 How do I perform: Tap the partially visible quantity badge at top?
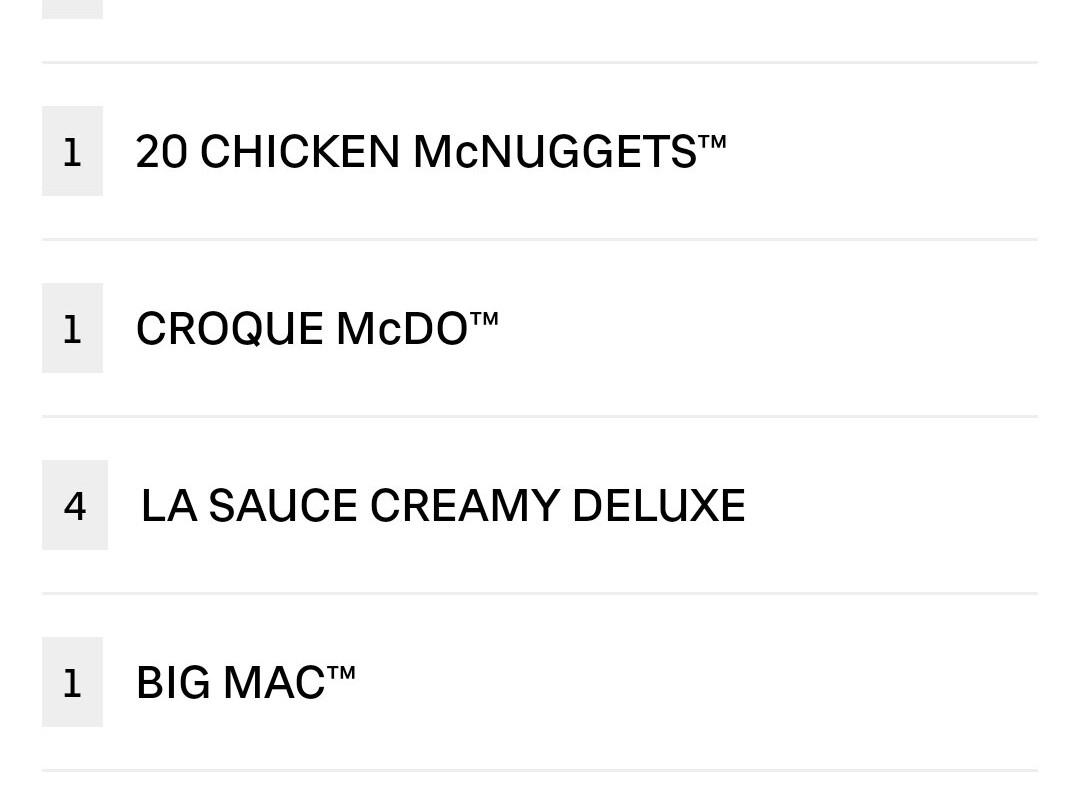point(72,9)
